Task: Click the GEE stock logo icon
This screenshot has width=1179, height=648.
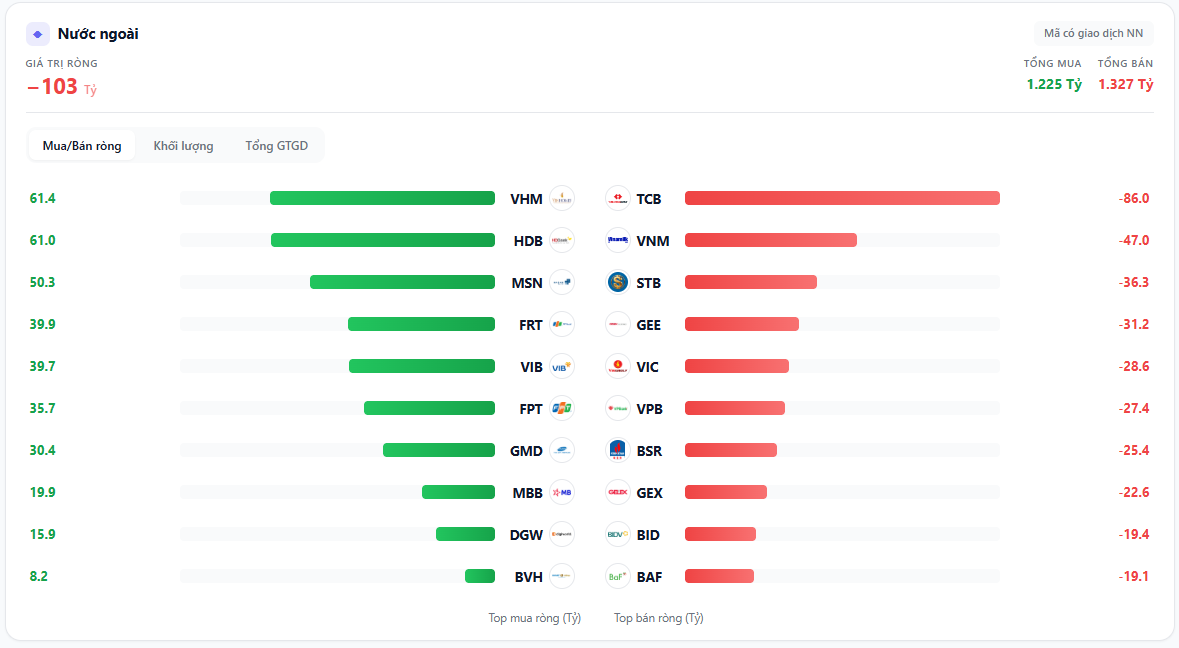Action: click(x=617, y=325)
